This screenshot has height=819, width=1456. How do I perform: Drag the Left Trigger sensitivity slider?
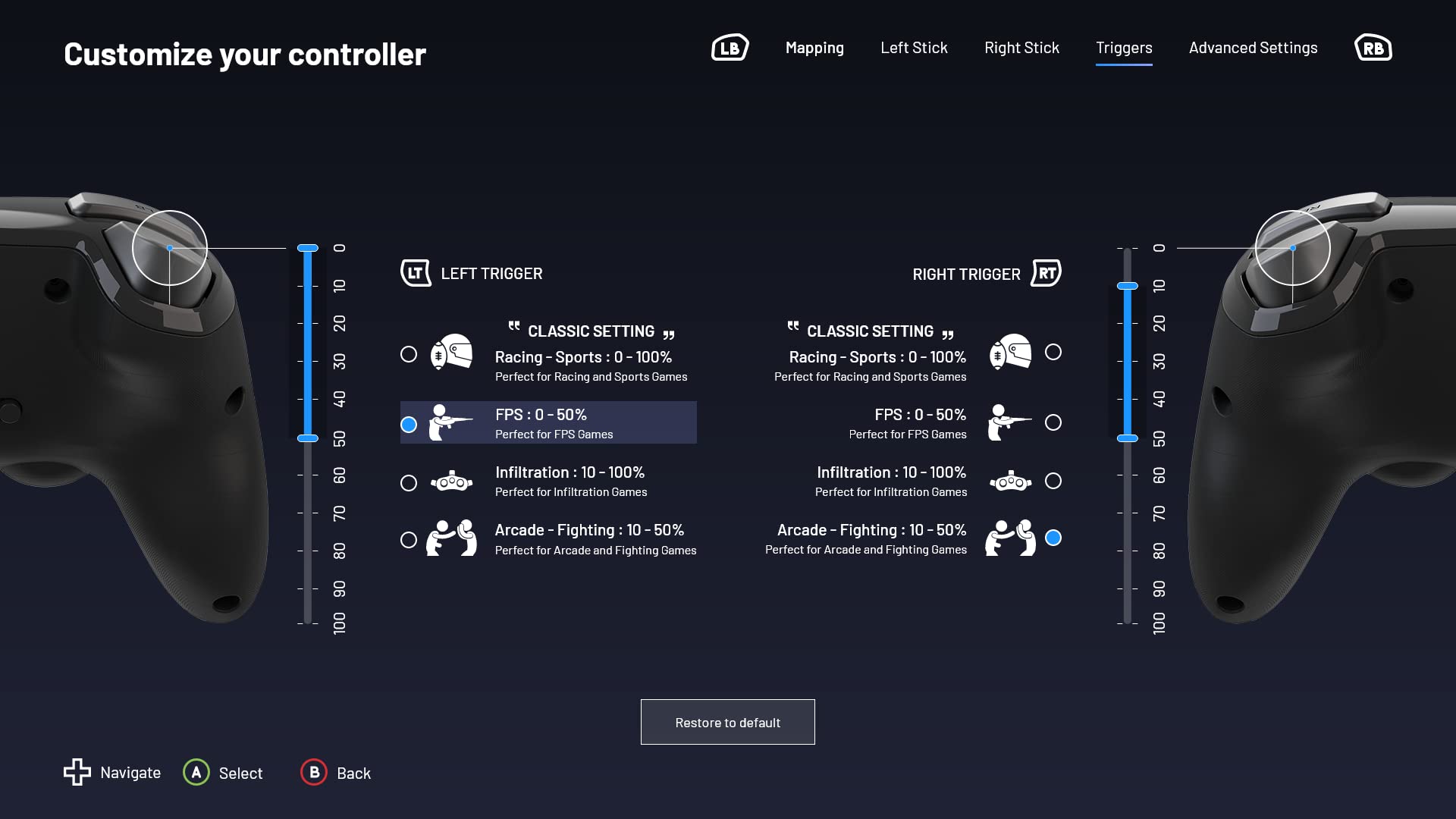307,438
